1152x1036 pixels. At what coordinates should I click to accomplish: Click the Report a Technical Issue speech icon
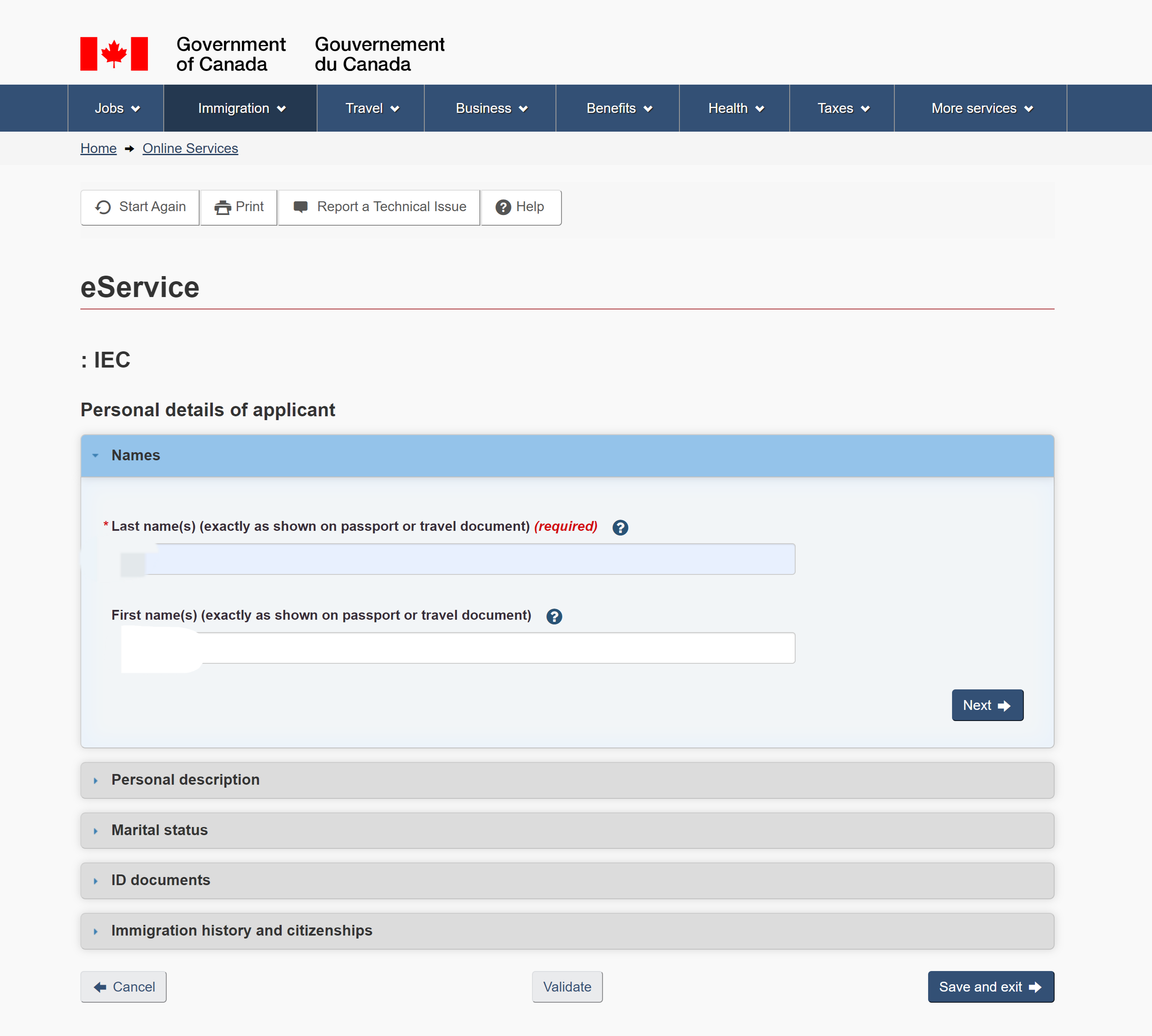(x=300, y=206)
